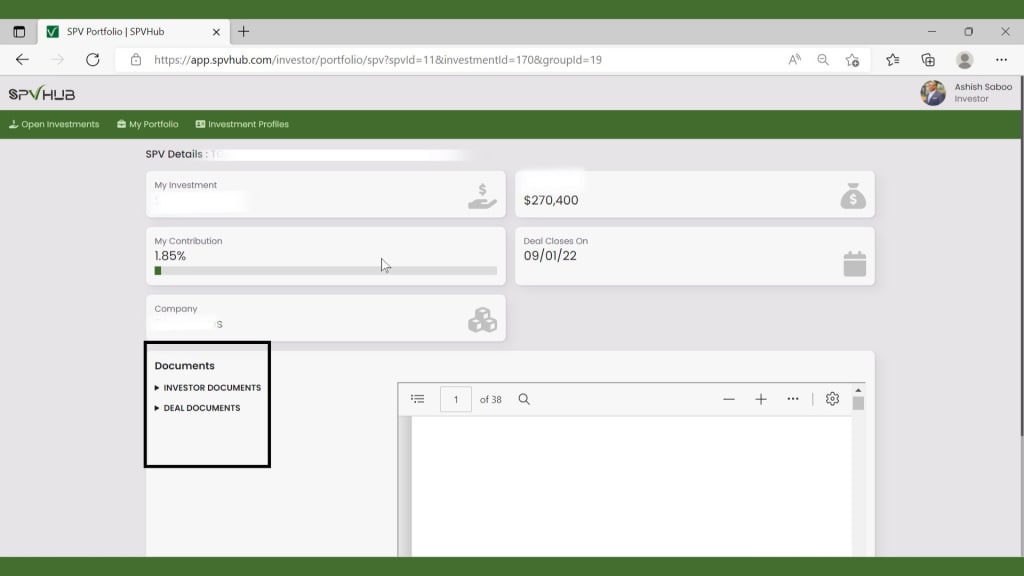Select the Investment Profiles menu item

pos(240,124)
